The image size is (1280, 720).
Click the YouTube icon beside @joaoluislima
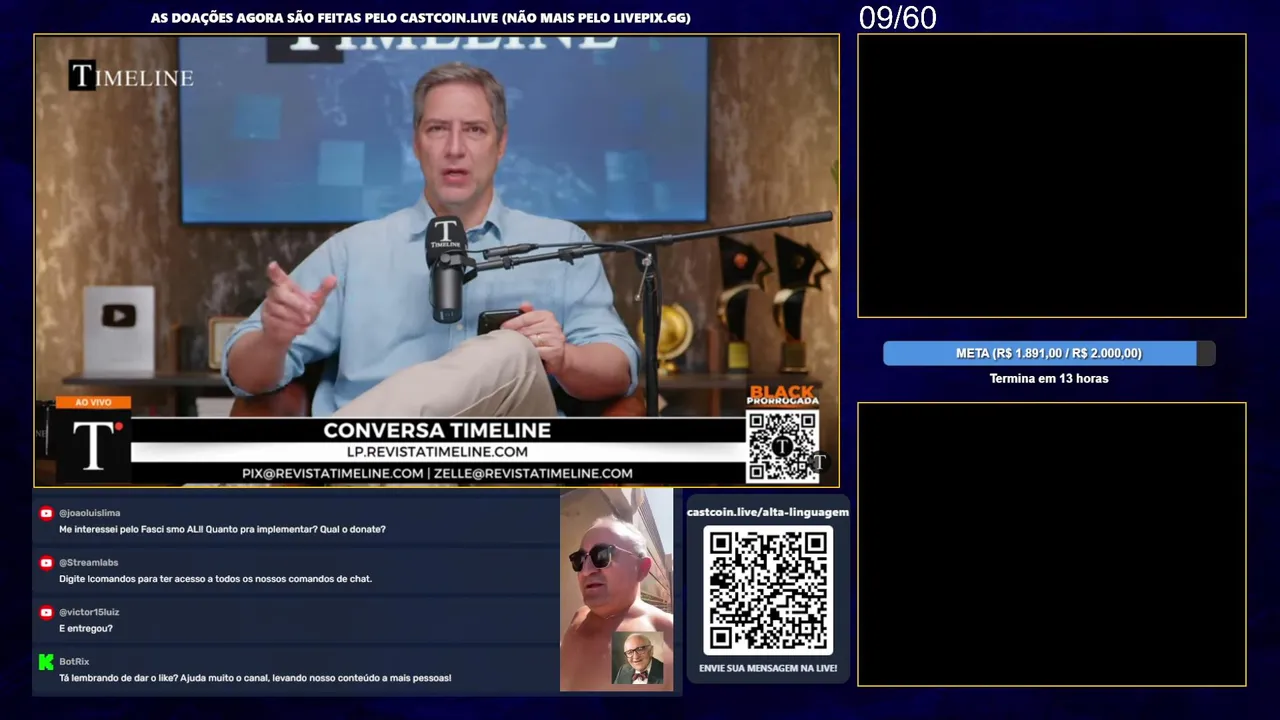point(46,513)
